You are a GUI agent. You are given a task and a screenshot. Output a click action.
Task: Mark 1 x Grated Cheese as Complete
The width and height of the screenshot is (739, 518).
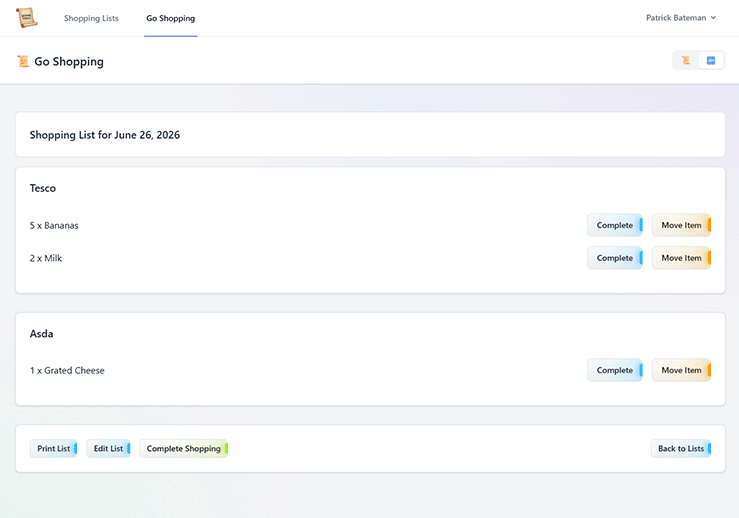click(615, 370)
